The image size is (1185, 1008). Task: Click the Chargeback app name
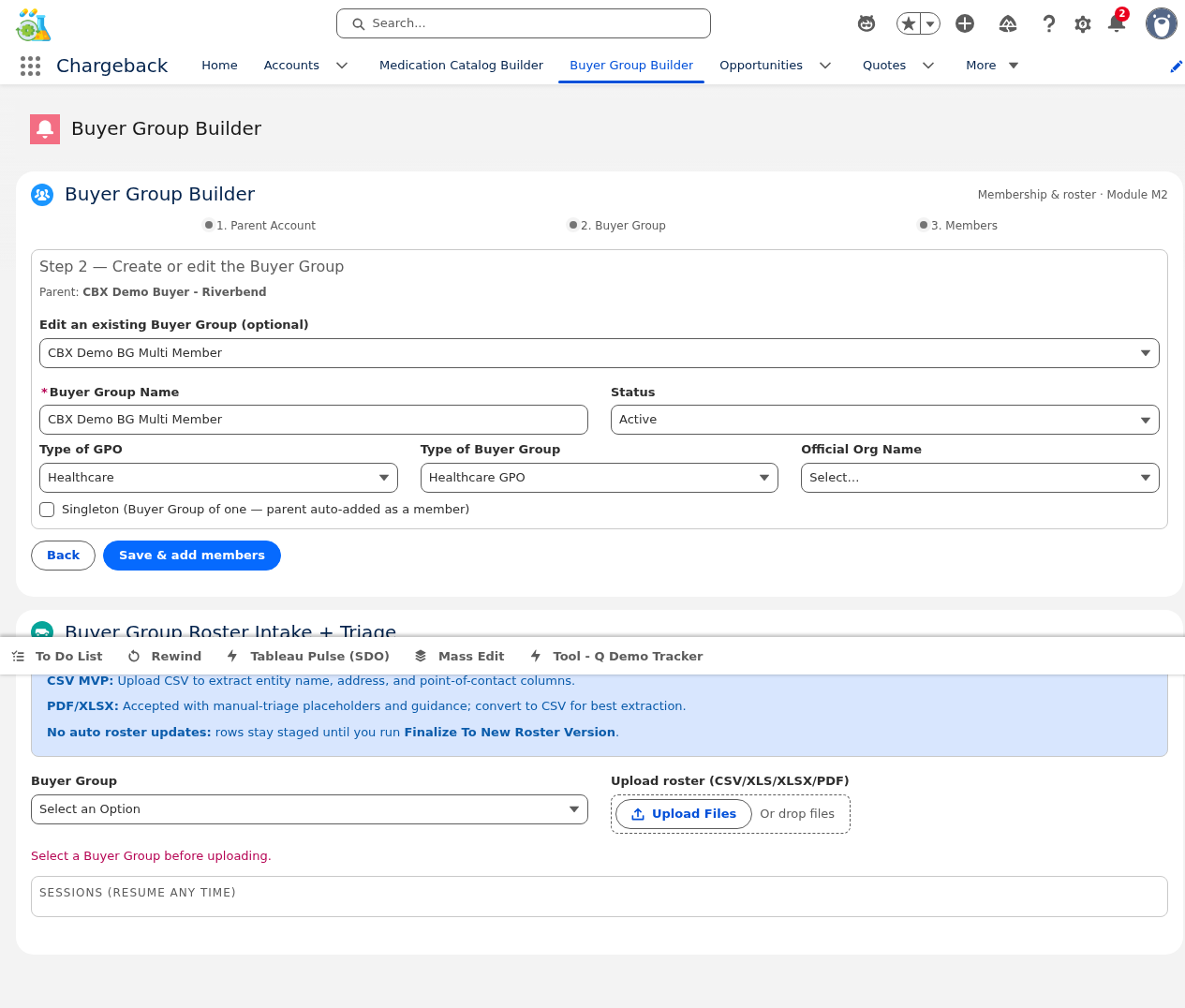111,66
